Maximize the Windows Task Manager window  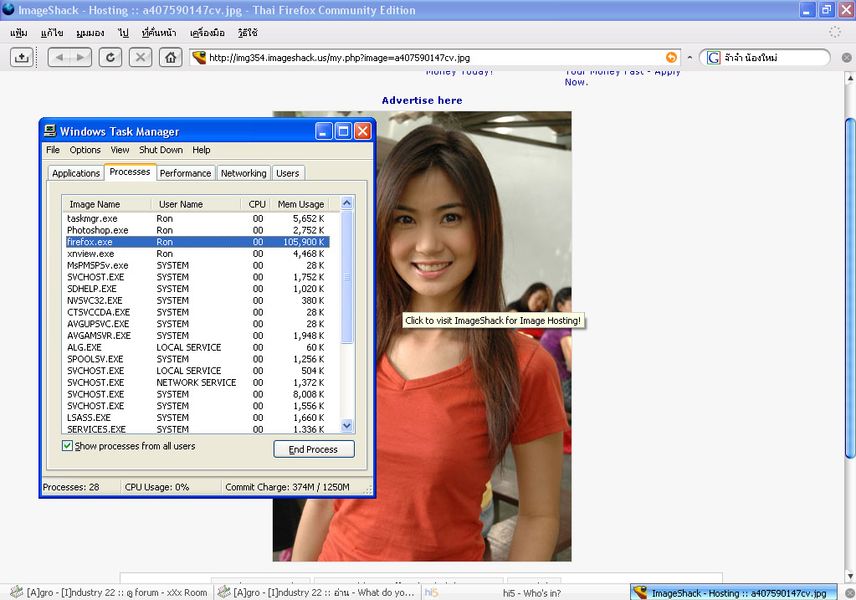coord(343,131)
